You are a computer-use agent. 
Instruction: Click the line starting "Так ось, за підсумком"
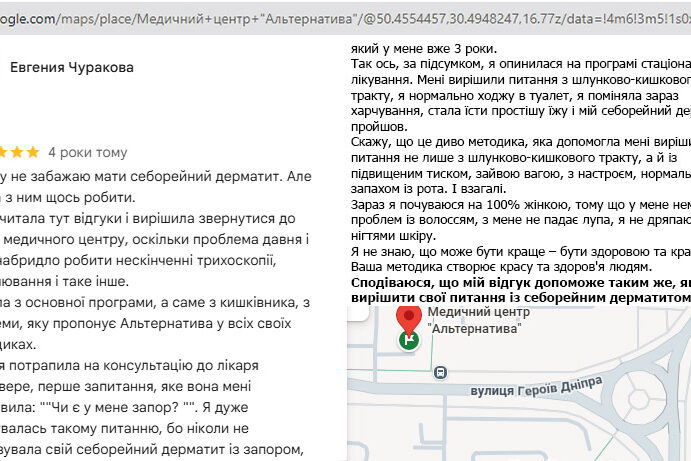pos(520,64)
